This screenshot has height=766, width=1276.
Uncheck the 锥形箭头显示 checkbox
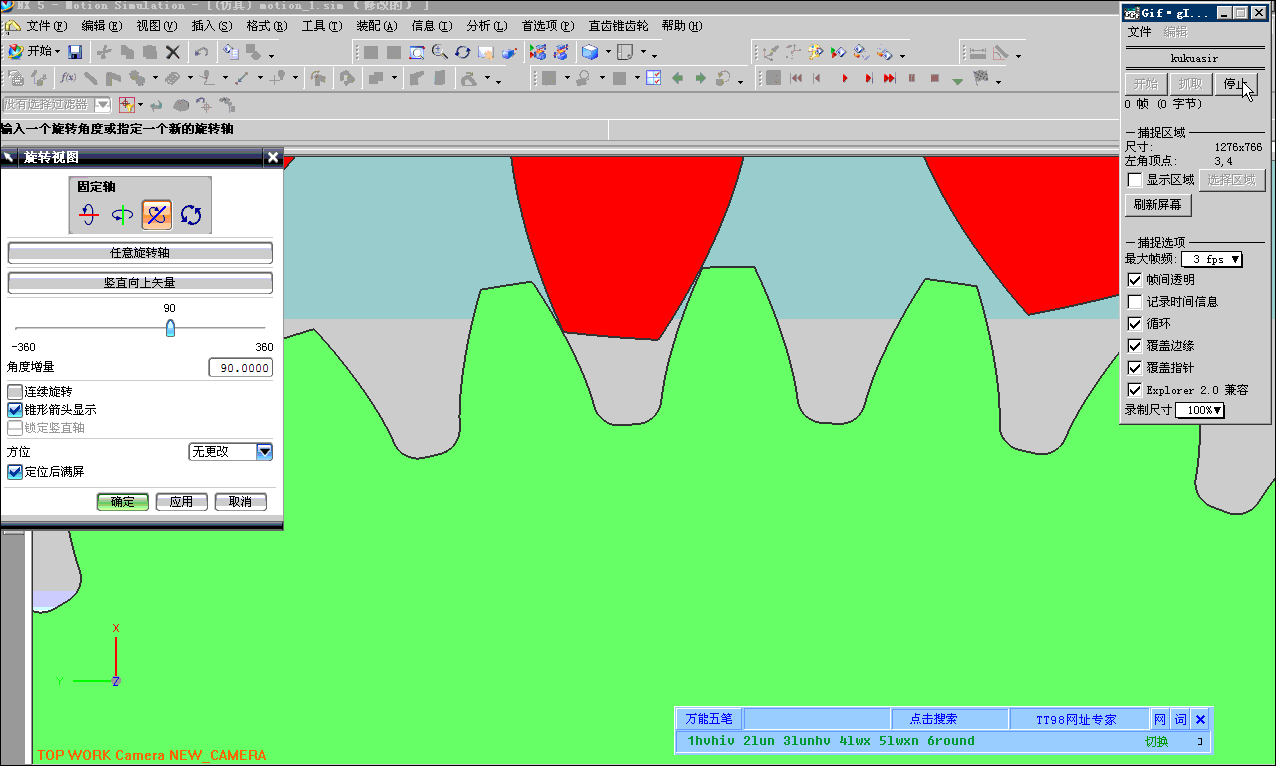pyautogui.click(x=15, y=410)
